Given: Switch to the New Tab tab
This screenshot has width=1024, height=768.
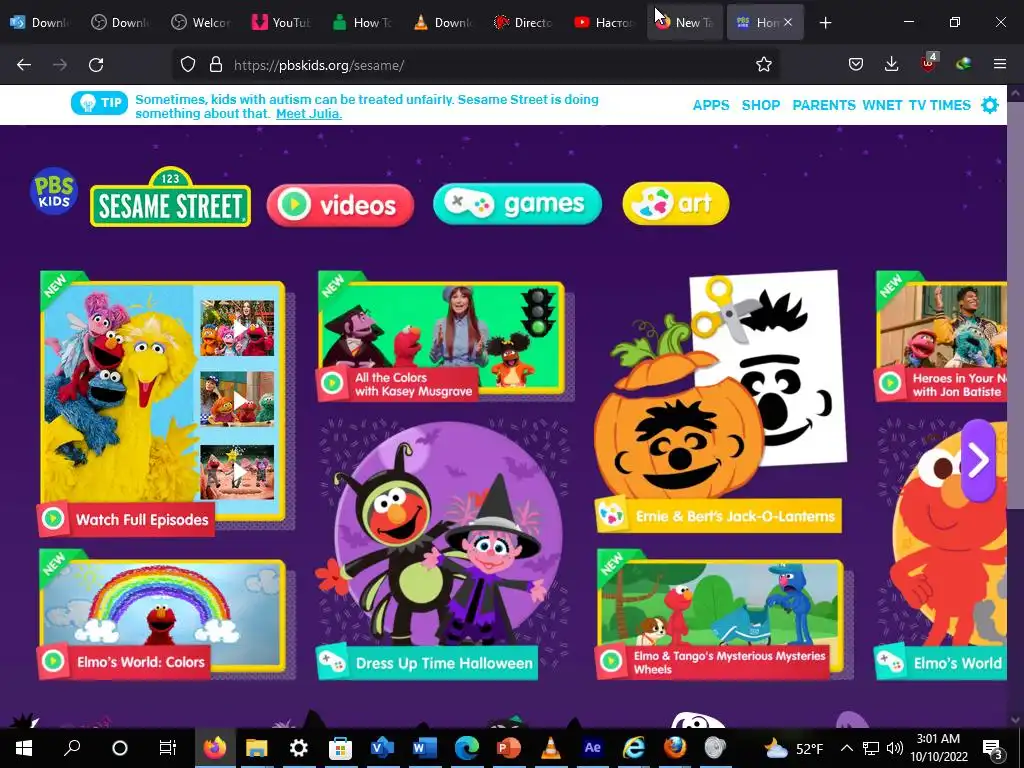Looking at the screenshot, I should click(x=684, y=23).
